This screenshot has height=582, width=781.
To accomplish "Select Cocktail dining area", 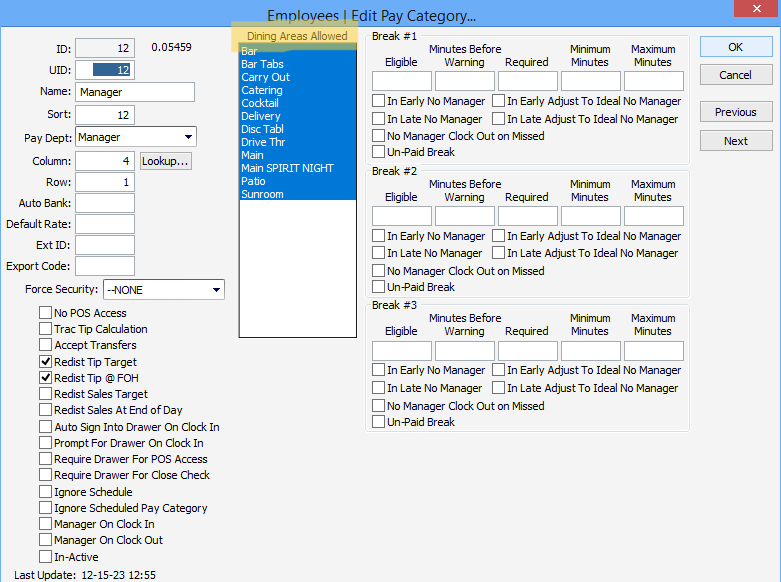I will point(298,103).
